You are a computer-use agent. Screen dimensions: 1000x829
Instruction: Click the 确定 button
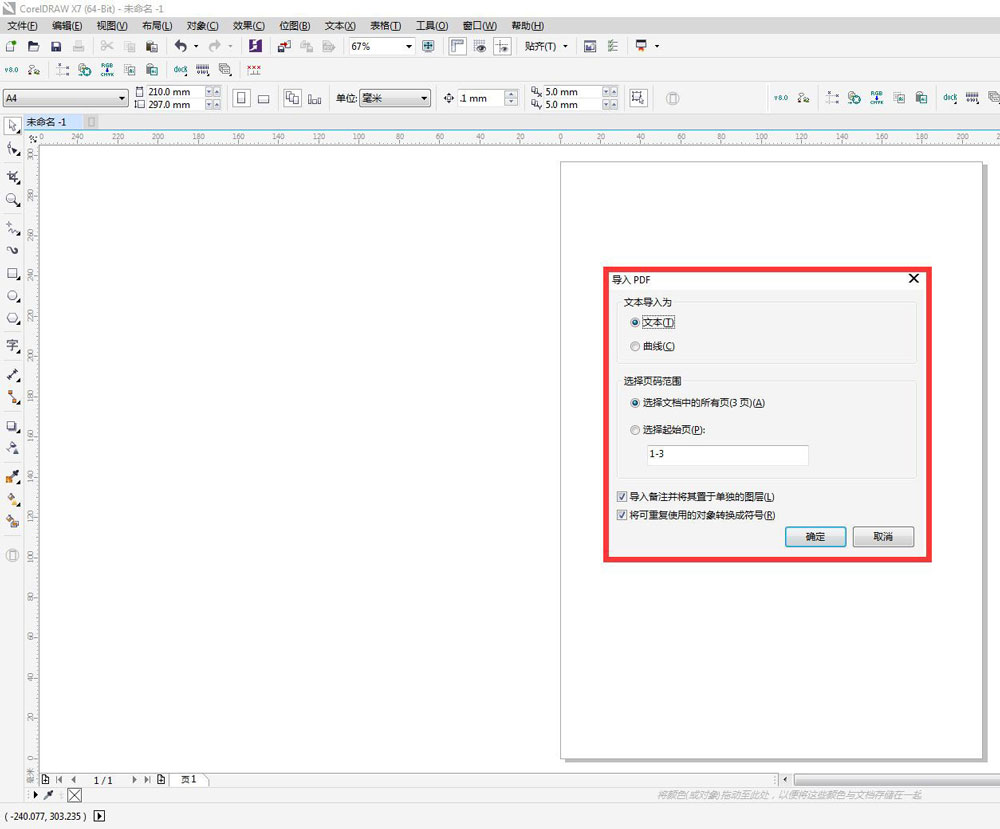815,537
